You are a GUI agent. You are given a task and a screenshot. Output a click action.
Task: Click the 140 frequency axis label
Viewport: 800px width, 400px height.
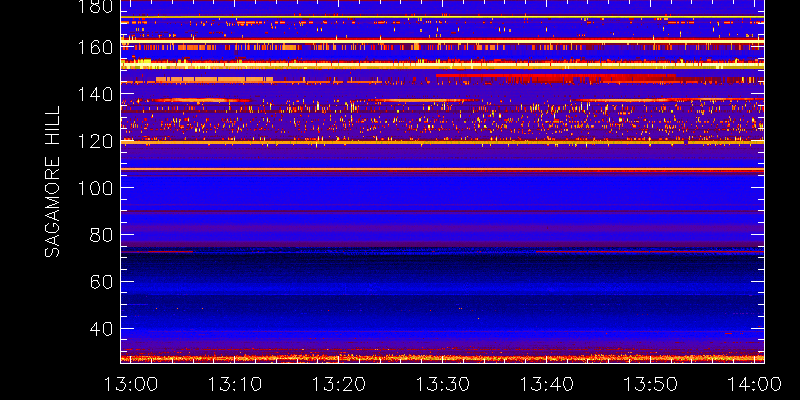pyautogui.click(x=95, y=94)
